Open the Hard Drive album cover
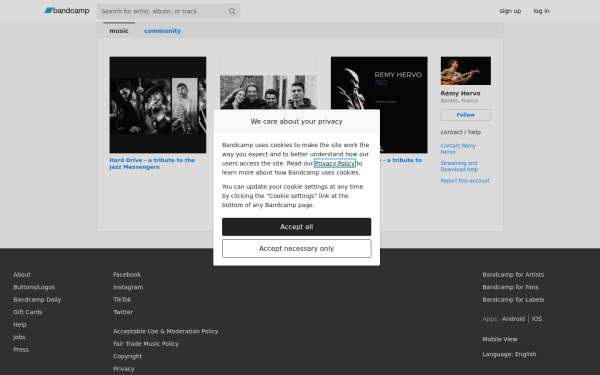This screenshot has height=375, width=600. pos(158,105)
